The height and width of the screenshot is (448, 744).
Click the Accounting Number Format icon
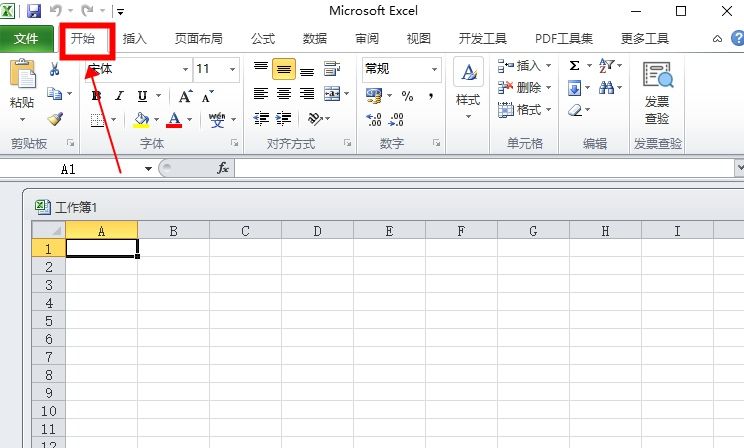pyautogui.click(x=374, y=96)
